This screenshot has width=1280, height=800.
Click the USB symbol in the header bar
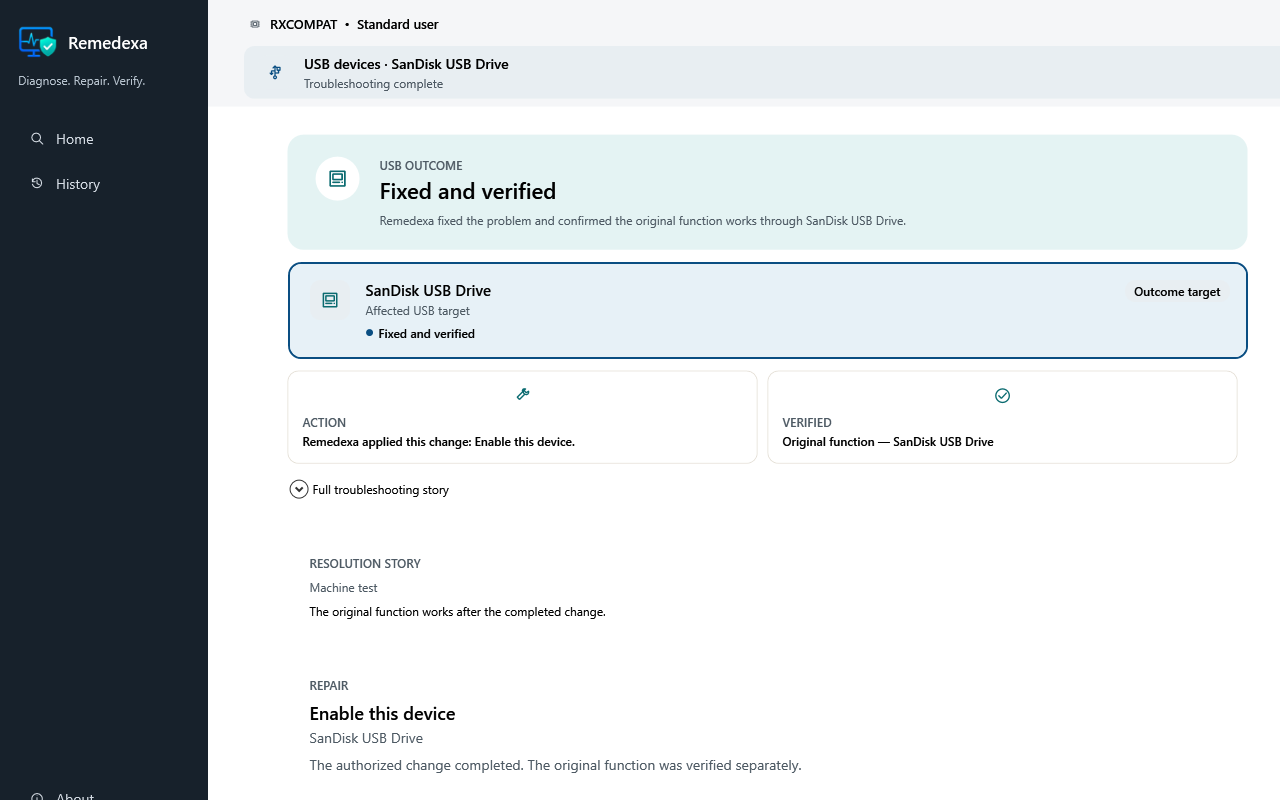tap(276, 72)
